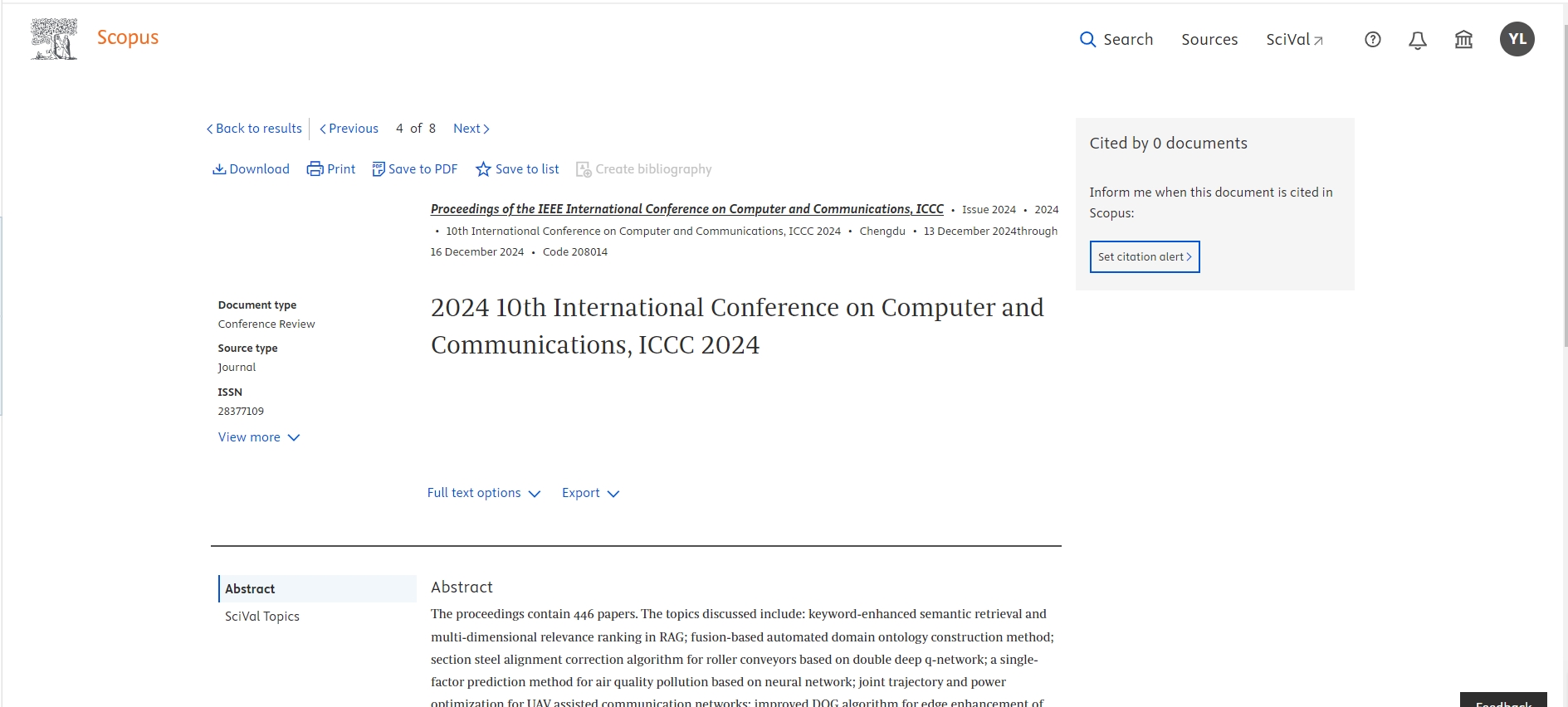Switch to SciVal Topics section

tap(262, 617)
